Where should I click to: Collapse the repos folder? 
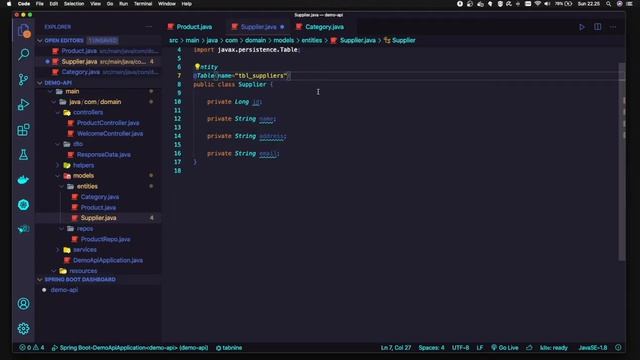click(x=62, y=229)
